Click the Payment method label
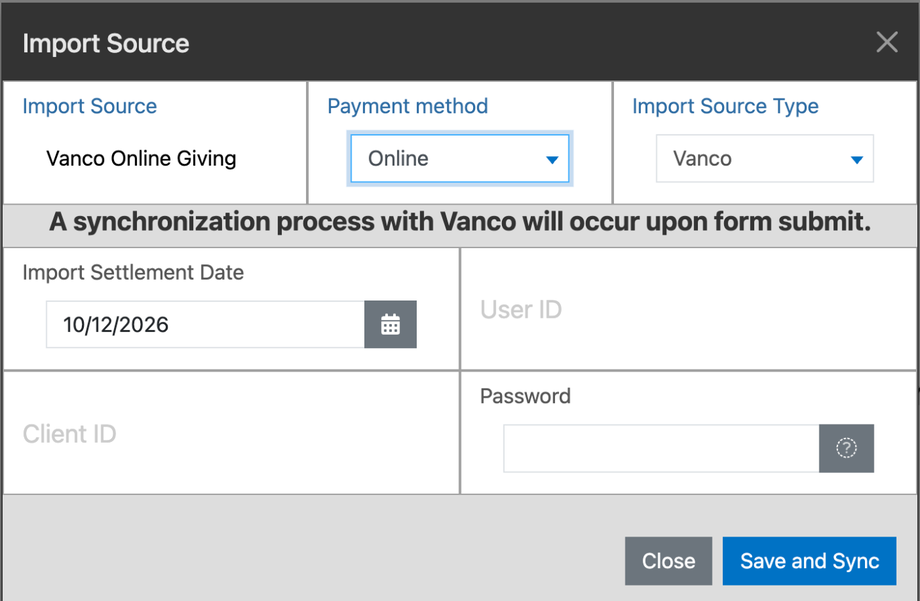This screenshot has height=601, width=920. 408,106
